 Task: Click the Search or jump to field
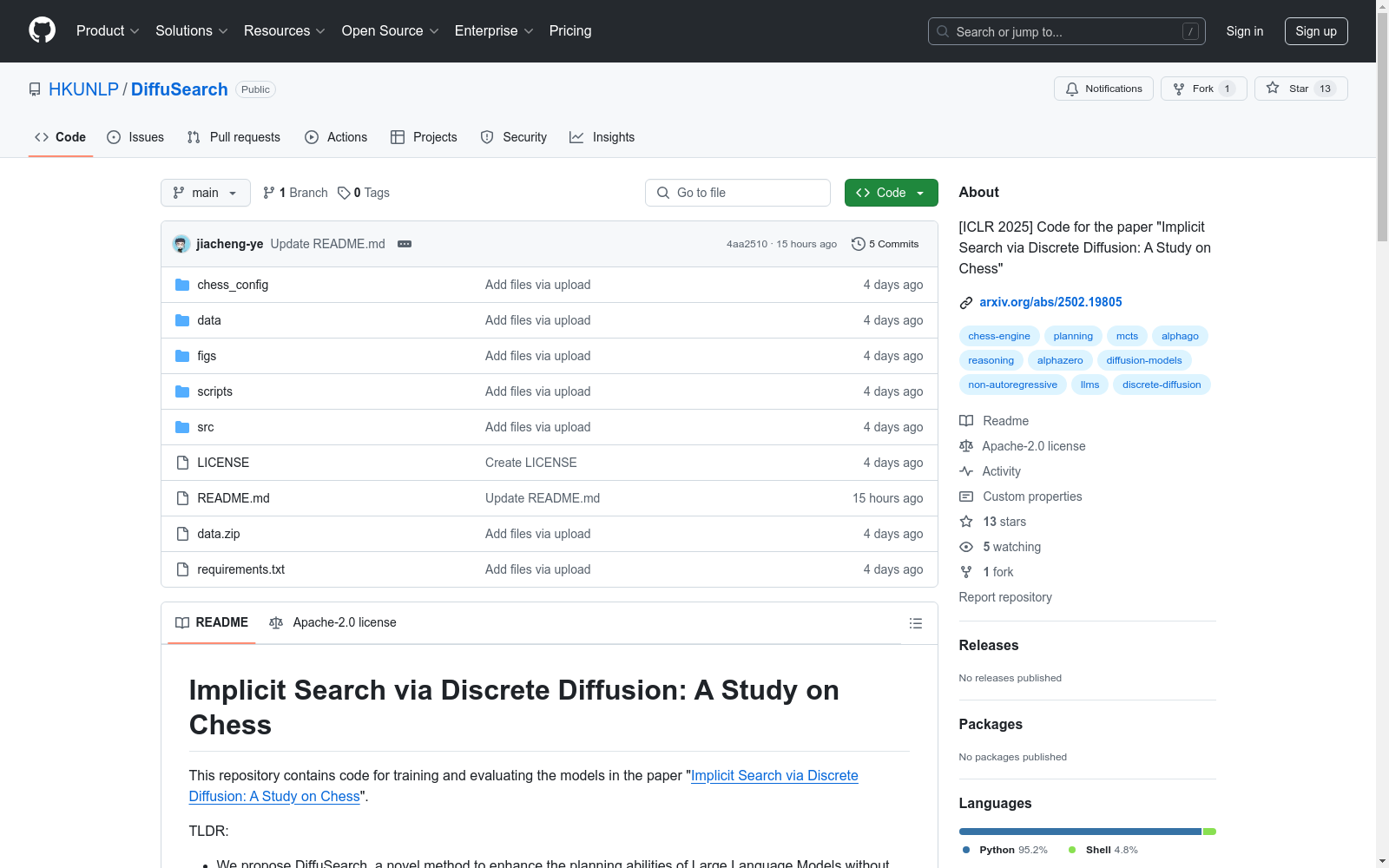1067,31
